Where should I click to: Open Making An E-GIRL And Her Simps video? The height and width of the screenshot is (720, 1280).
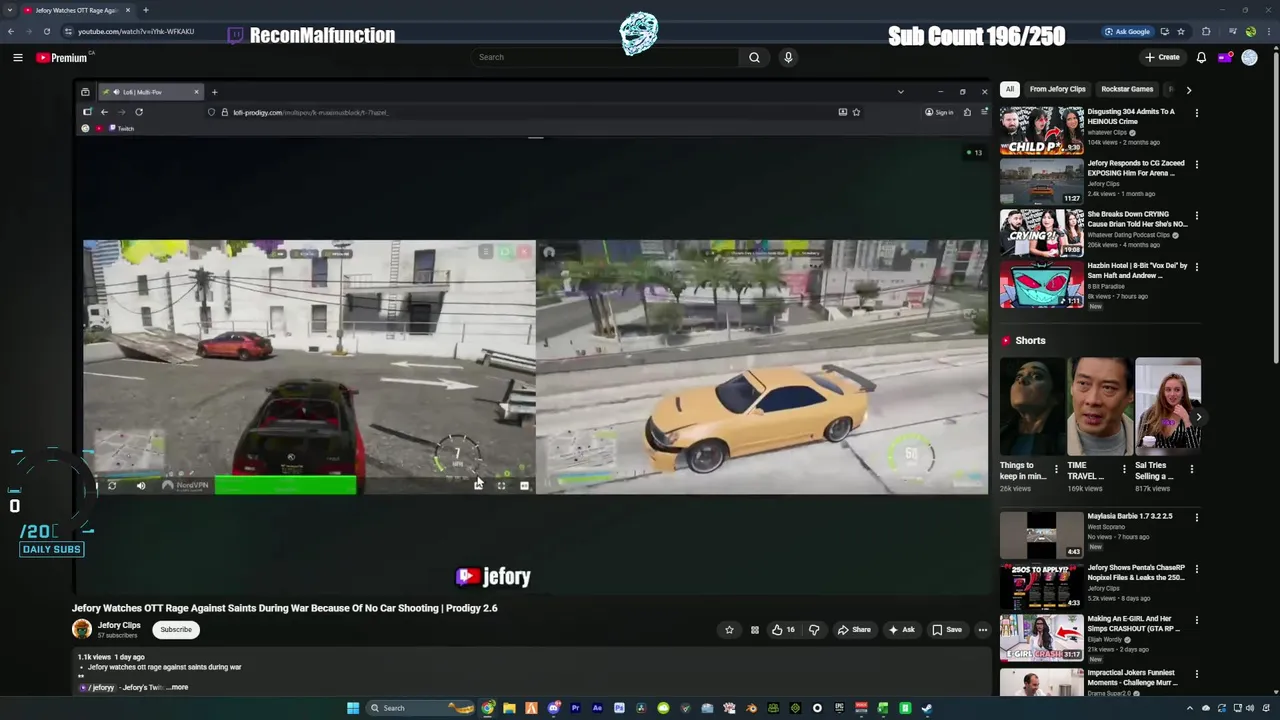[x=1041, y=638]
